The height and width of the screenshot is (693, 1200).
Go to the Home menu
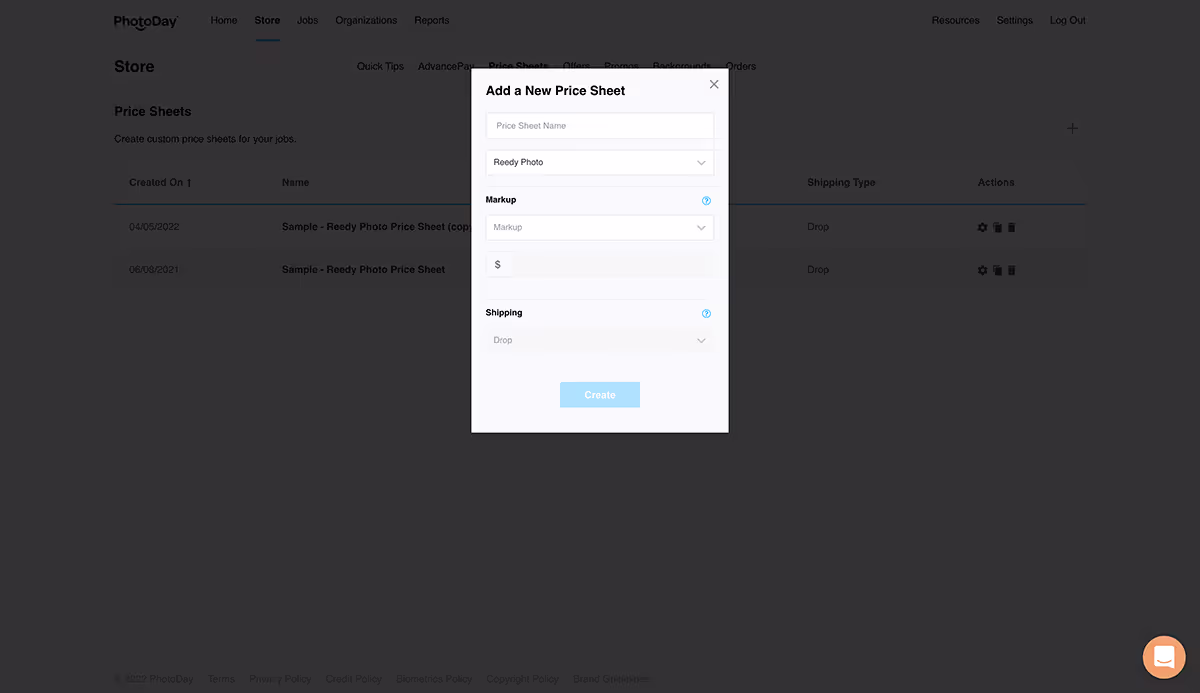click(224, 20)
